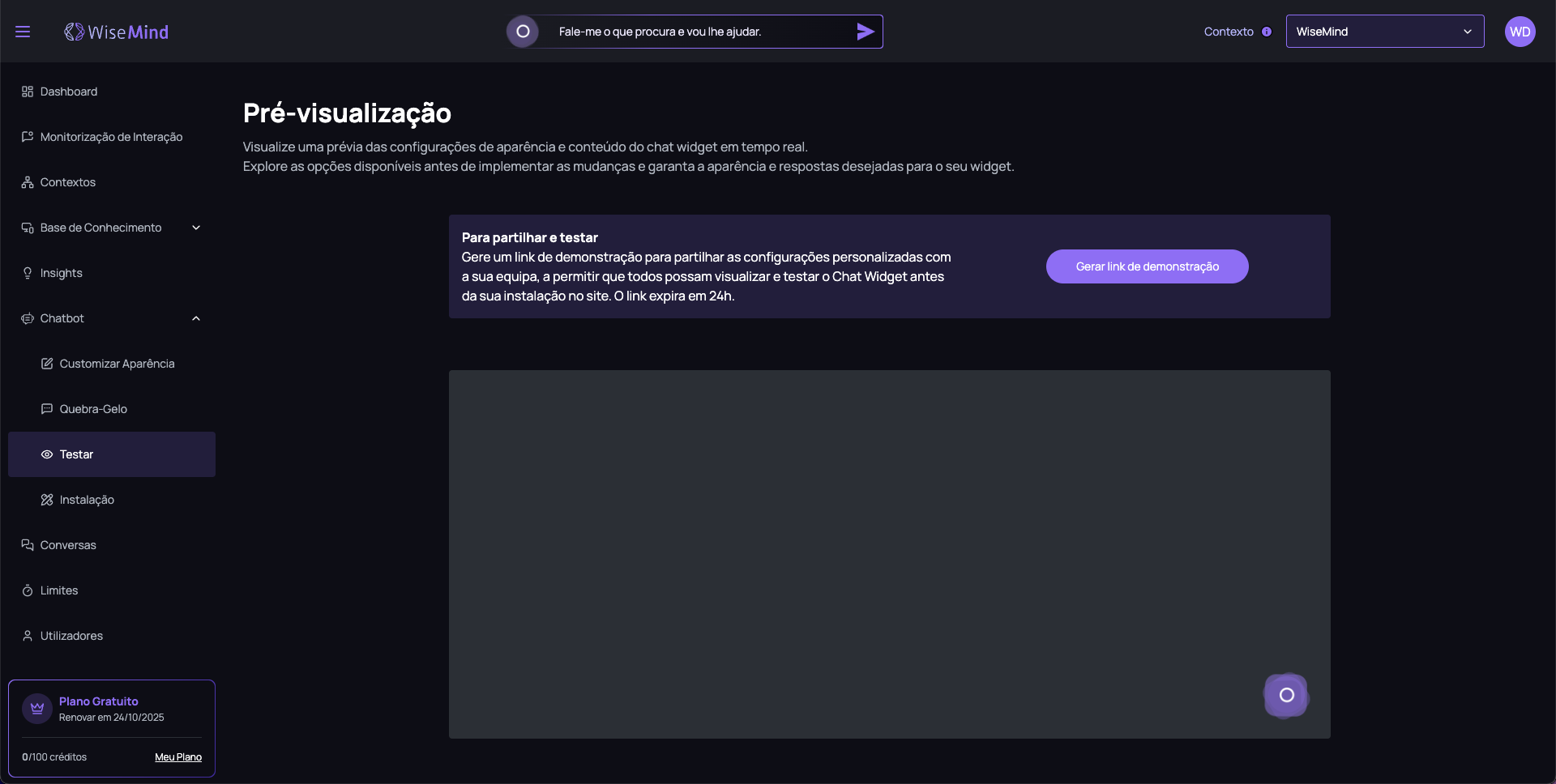This screenshot has height=784, width=1556.
Task: Click the Plano Gratuito crown icon
Action: point(37,709)
